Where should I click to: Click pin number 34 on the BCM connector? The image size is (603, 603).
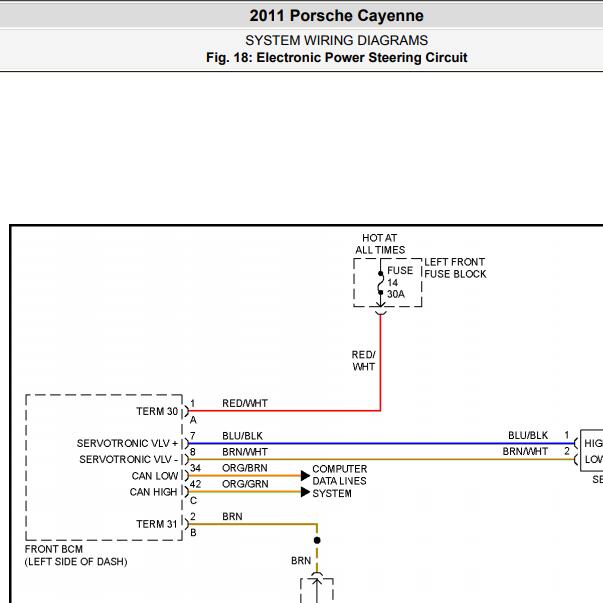coord(195,468)
